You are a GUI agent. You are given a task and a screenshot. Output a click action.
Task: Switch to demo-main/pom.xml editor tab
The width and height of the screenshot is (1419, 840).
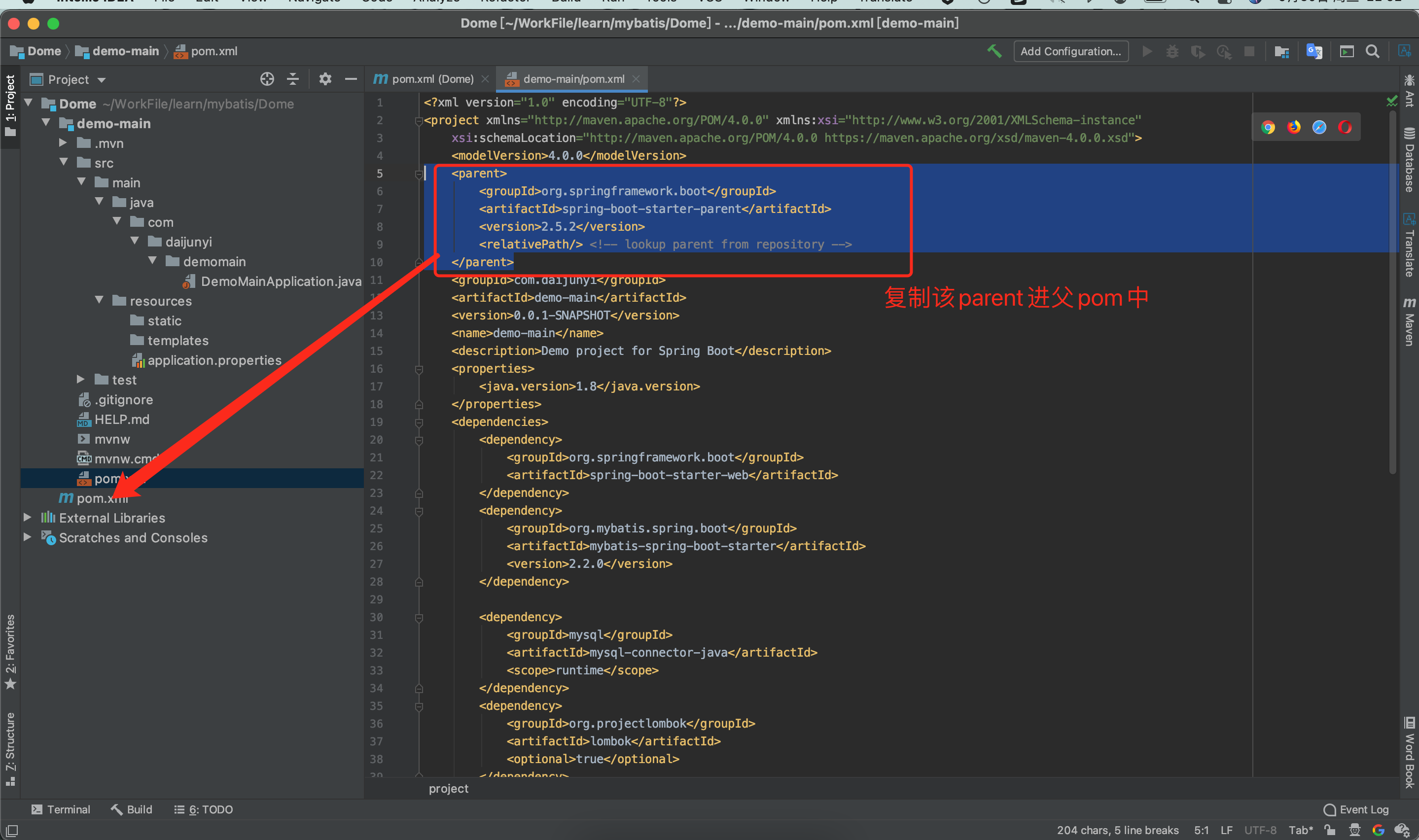click(571, 79)
